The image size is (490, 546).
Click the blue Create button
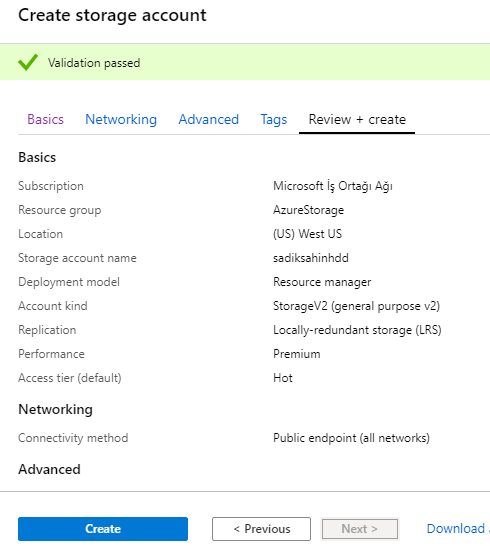coord(103,529)
